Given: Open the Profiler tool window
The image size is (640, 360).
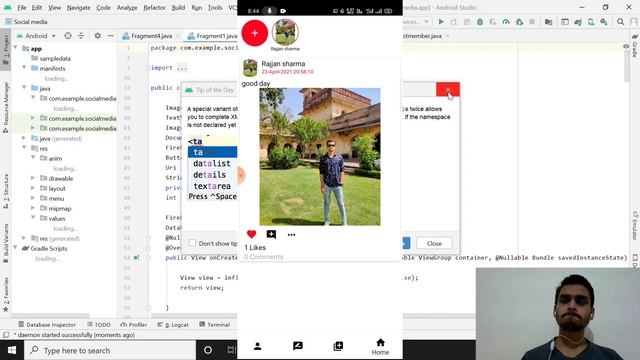Looking at the screenshot, I should [133, 324].
